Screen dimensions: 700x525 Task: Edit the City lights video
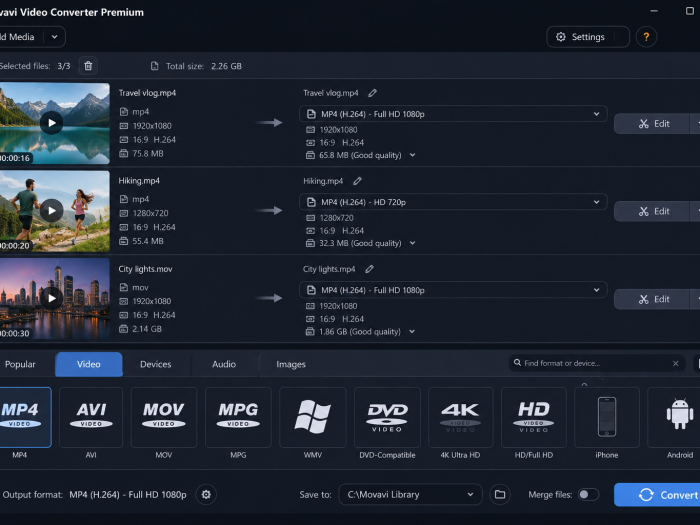tap(654, 299)
